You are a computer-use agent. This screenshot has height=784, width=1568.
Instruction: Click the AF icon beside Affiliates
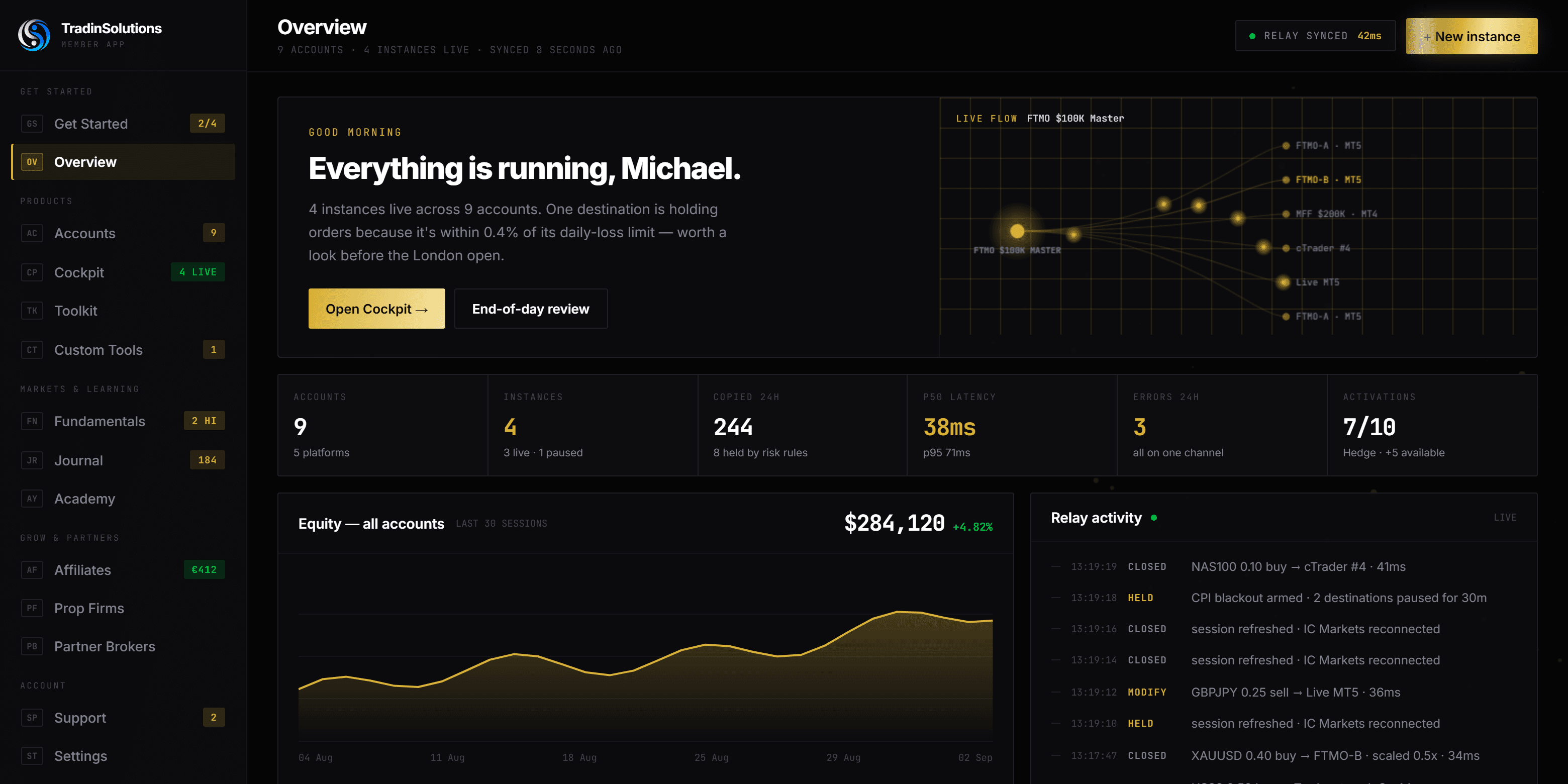coord(32,570)
